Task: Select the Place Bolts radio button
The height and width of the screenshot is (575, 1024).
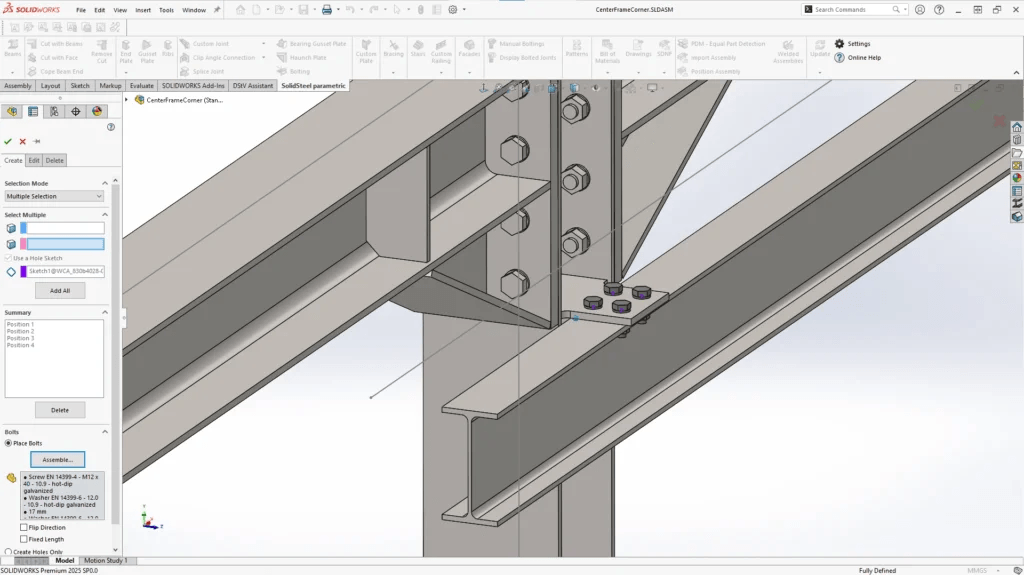Action: (9, 443)
